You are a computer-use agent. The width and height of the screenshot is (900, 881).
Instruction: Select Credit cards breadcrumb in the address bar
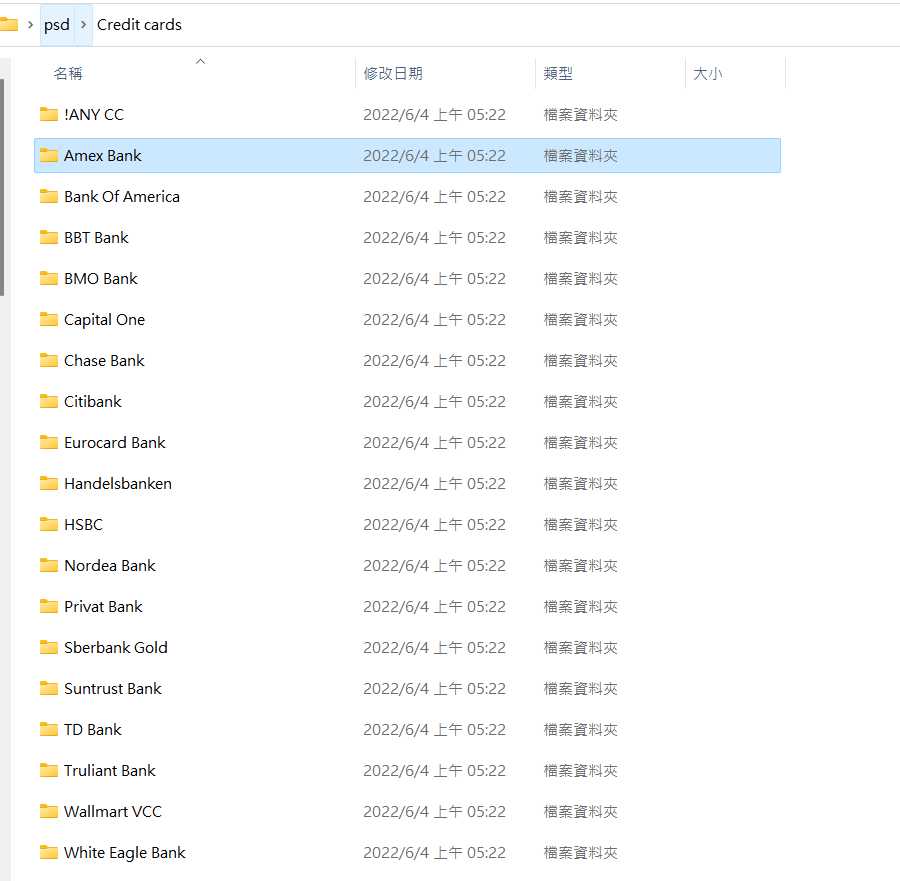point(139,25)
